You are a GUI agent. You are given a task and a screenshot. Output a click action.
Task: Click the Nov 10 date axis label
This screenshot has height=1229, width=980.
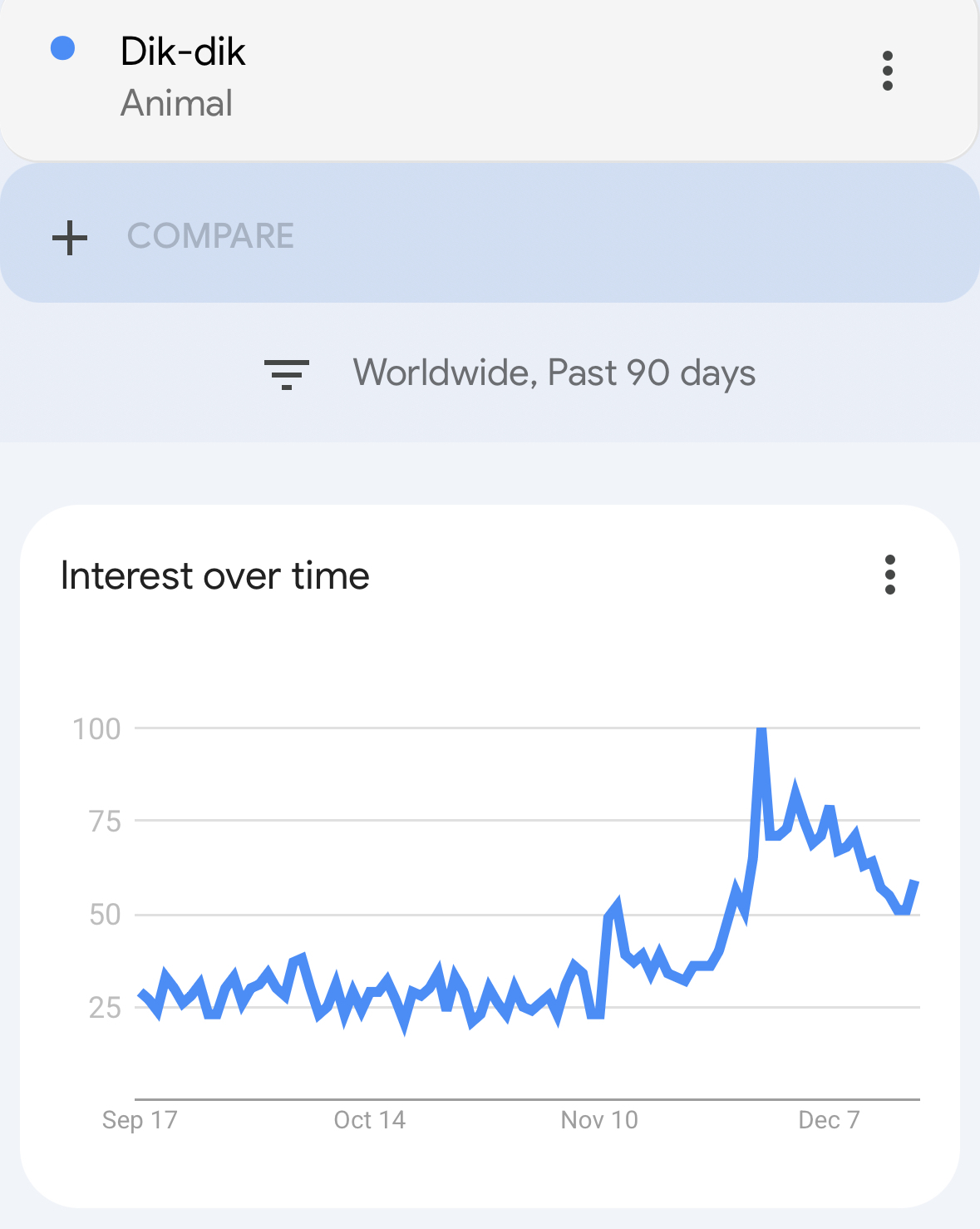(599, 1120)
